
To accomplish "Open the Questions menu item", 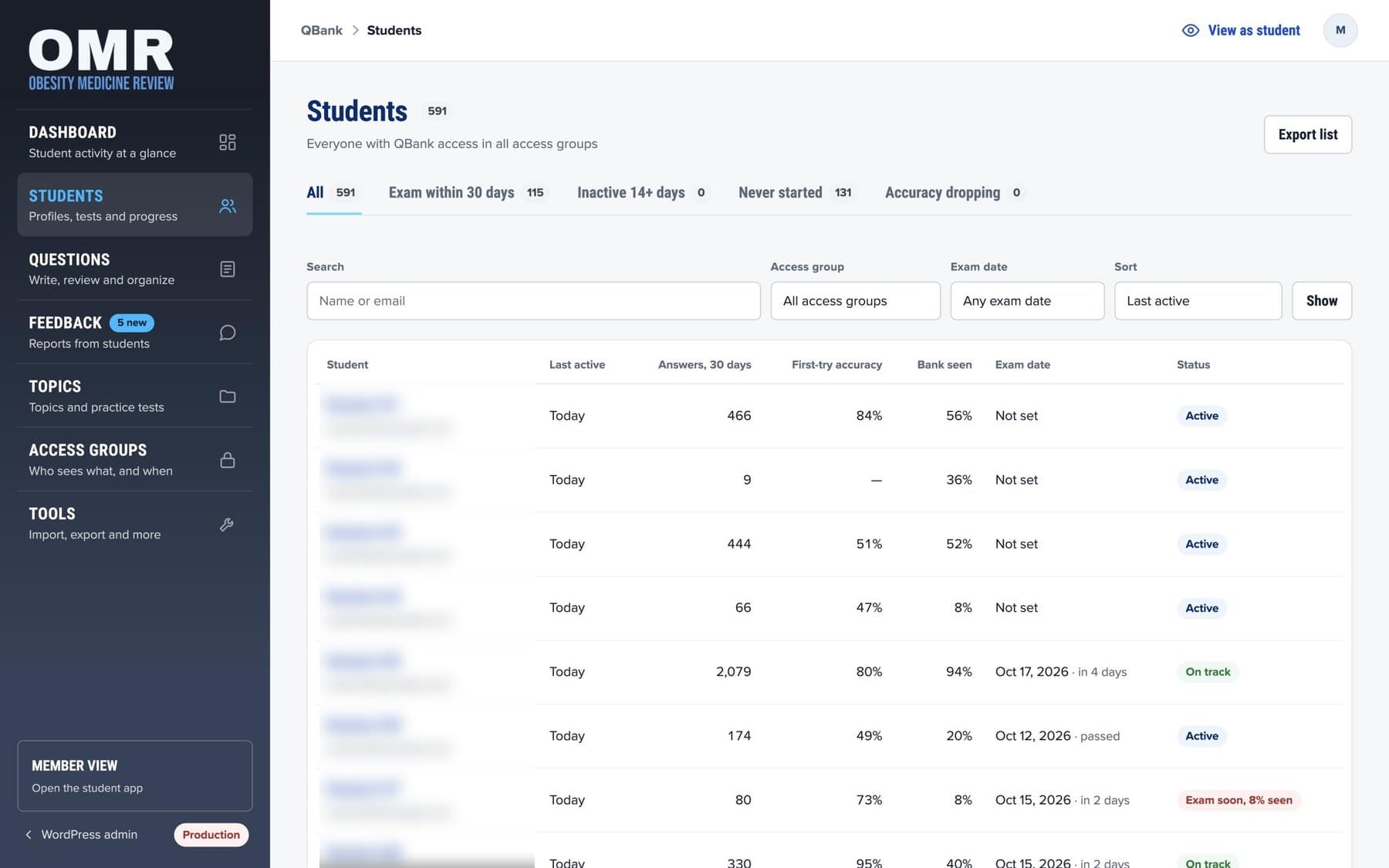I will tap(135, 269).
